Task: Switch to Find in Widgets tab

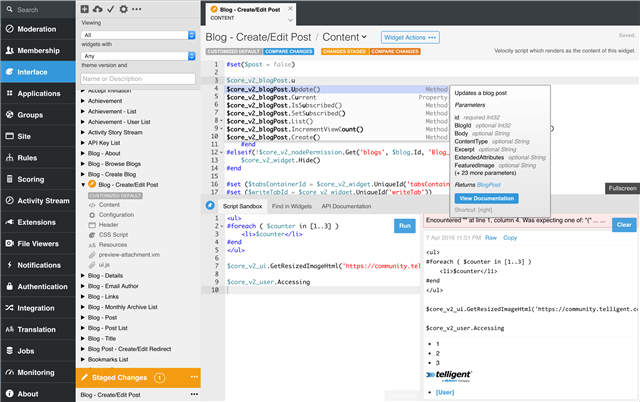Action: pos(292,206)
